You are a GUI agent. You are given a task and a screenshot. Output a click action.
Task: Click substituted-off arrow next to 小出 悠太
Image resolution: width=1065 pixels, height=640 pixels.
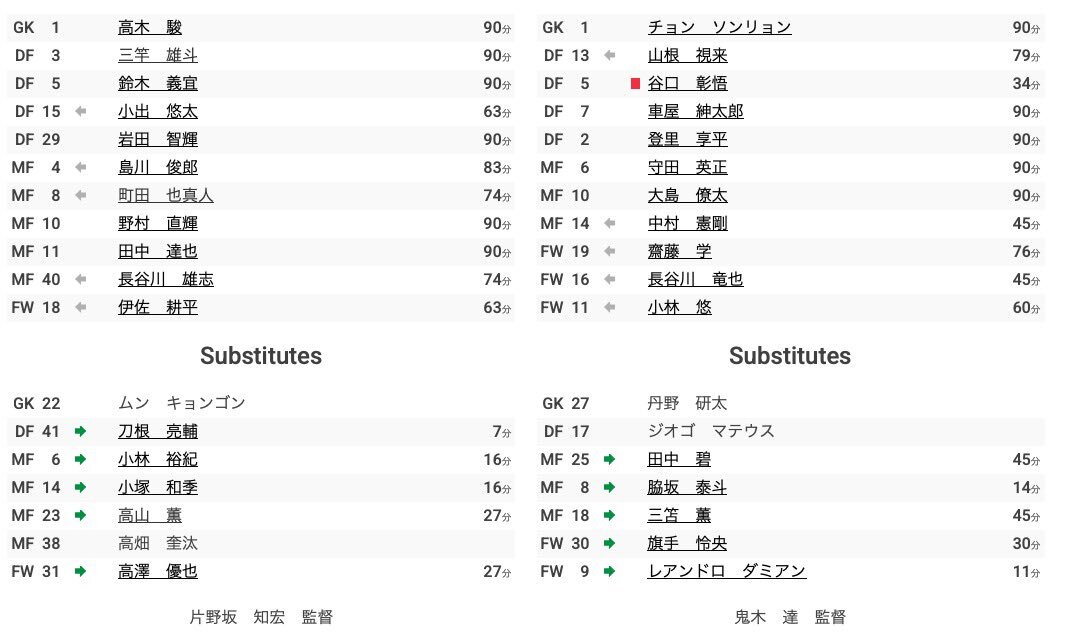[x=81, y=112]
